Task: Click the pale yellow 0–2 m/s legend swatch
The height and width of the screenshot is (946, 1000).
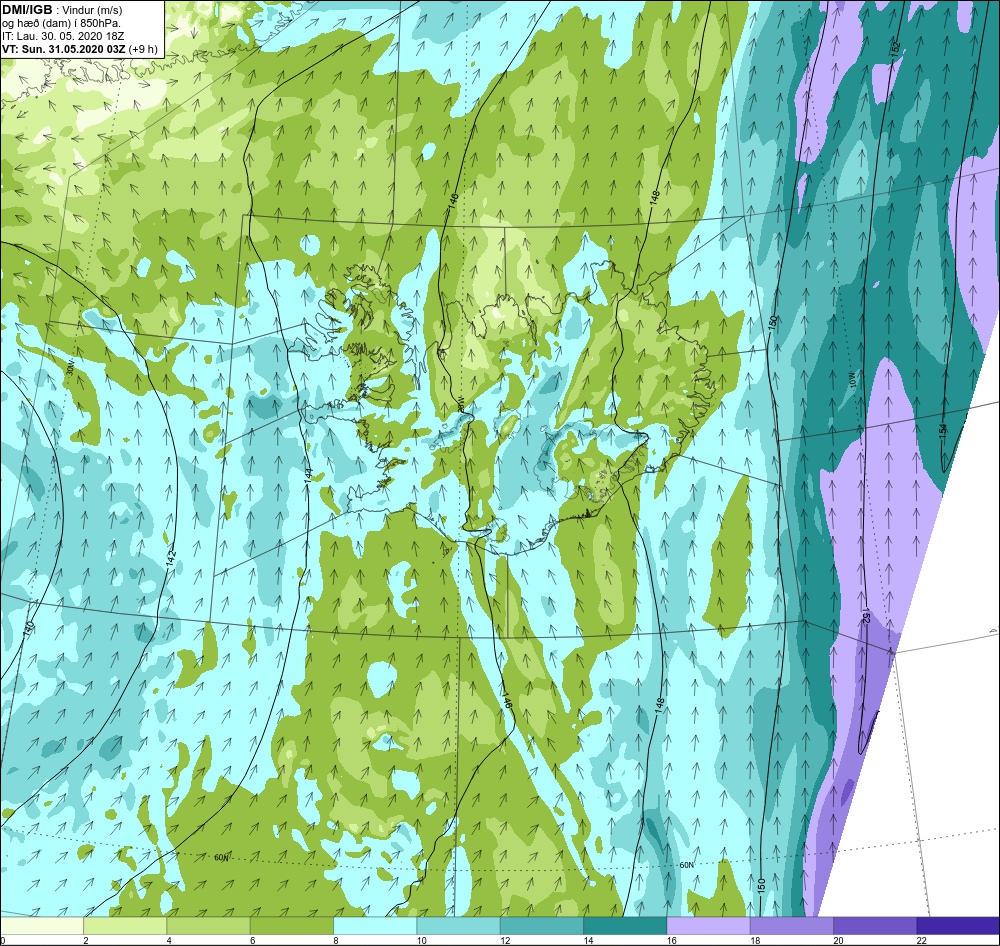Action: pyautogui.click(x=41, y=925)
